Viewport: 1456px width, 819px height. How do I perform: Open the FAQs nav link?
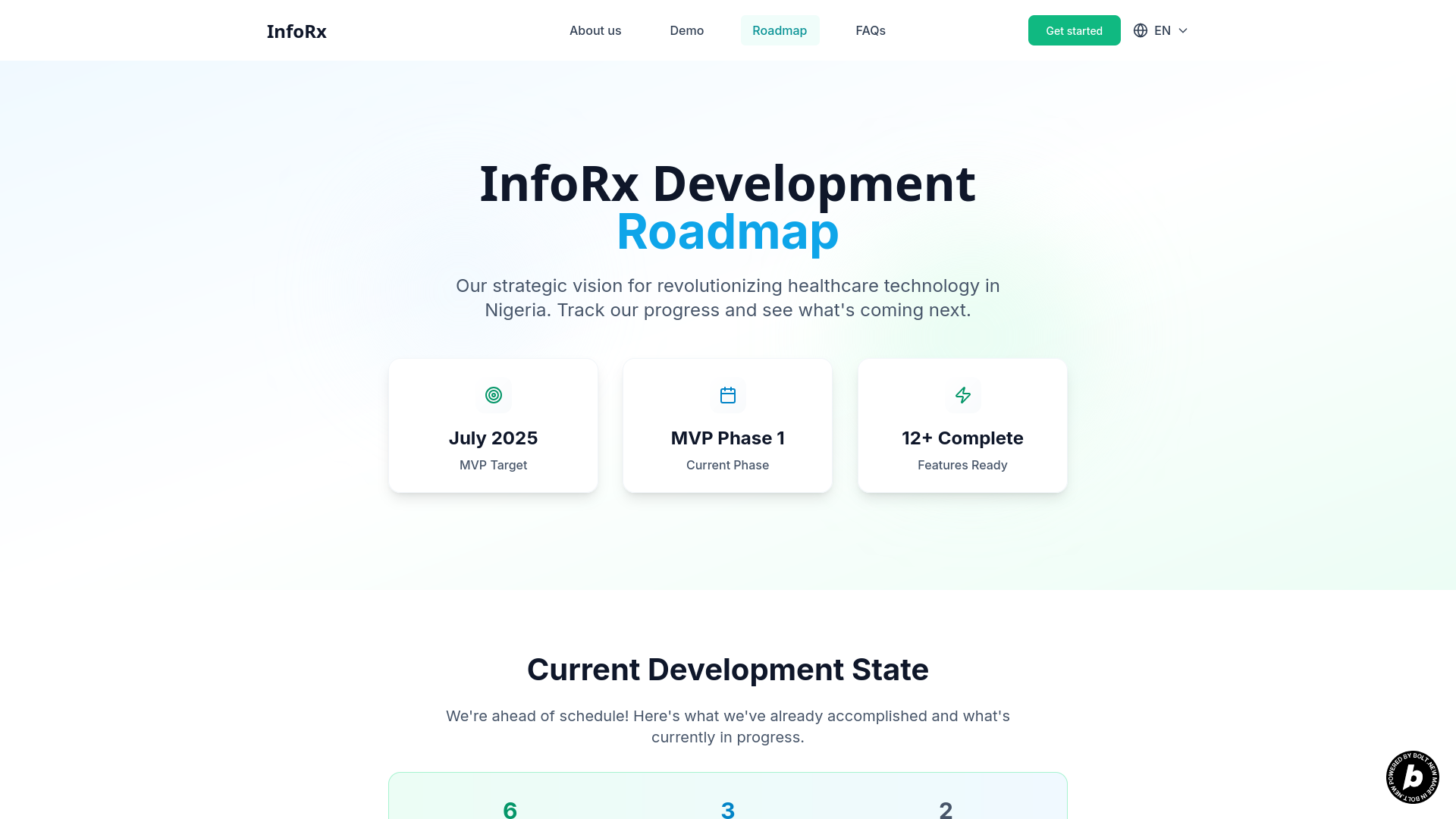coord(871,30)
